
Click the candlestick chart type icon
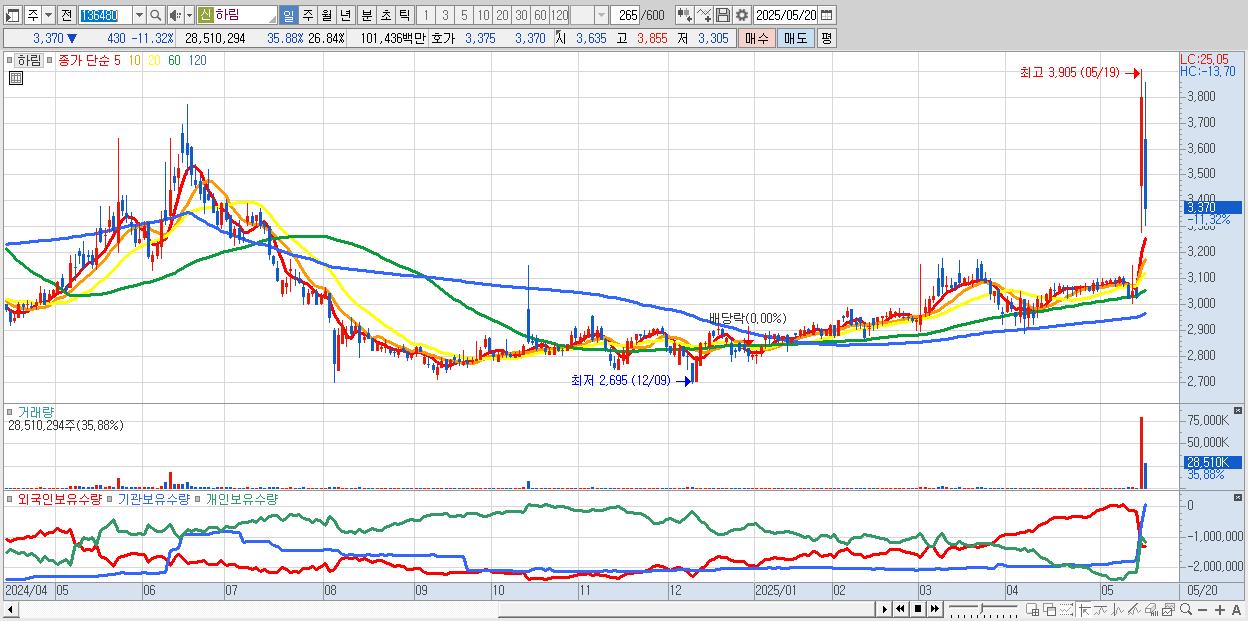(683, 15)
